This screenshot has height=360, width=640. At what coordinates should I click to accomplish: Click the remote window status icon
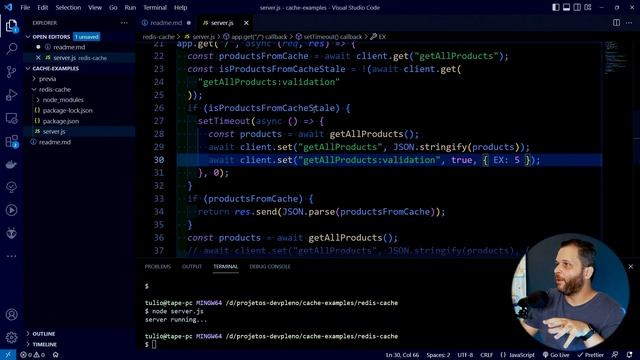tap(8, 355)
